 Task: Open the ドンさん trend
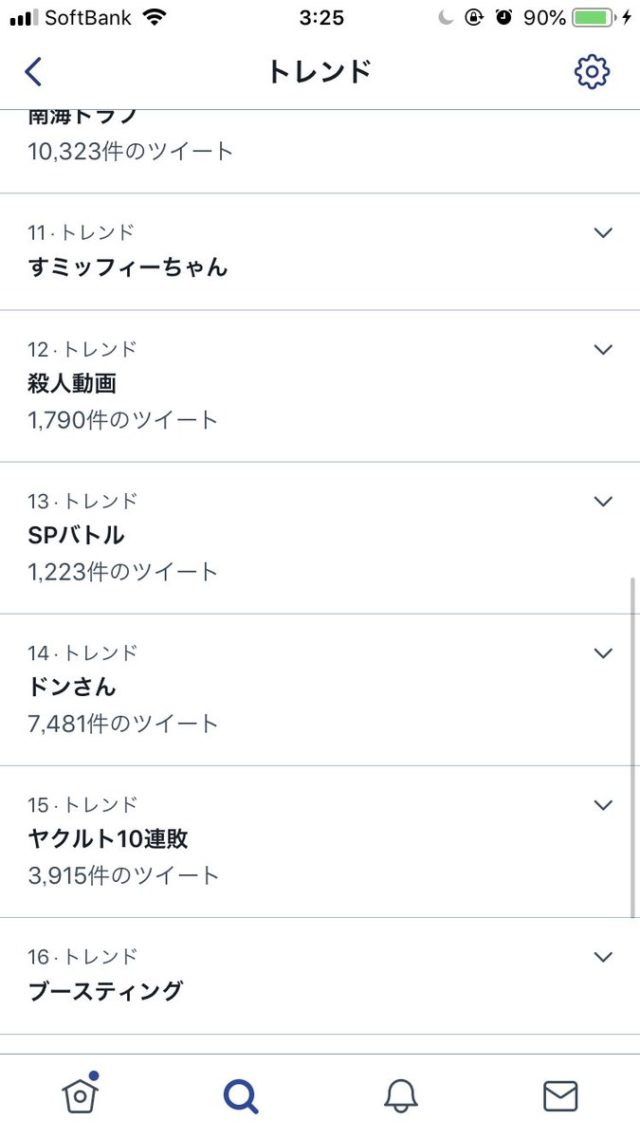(72, 688)
